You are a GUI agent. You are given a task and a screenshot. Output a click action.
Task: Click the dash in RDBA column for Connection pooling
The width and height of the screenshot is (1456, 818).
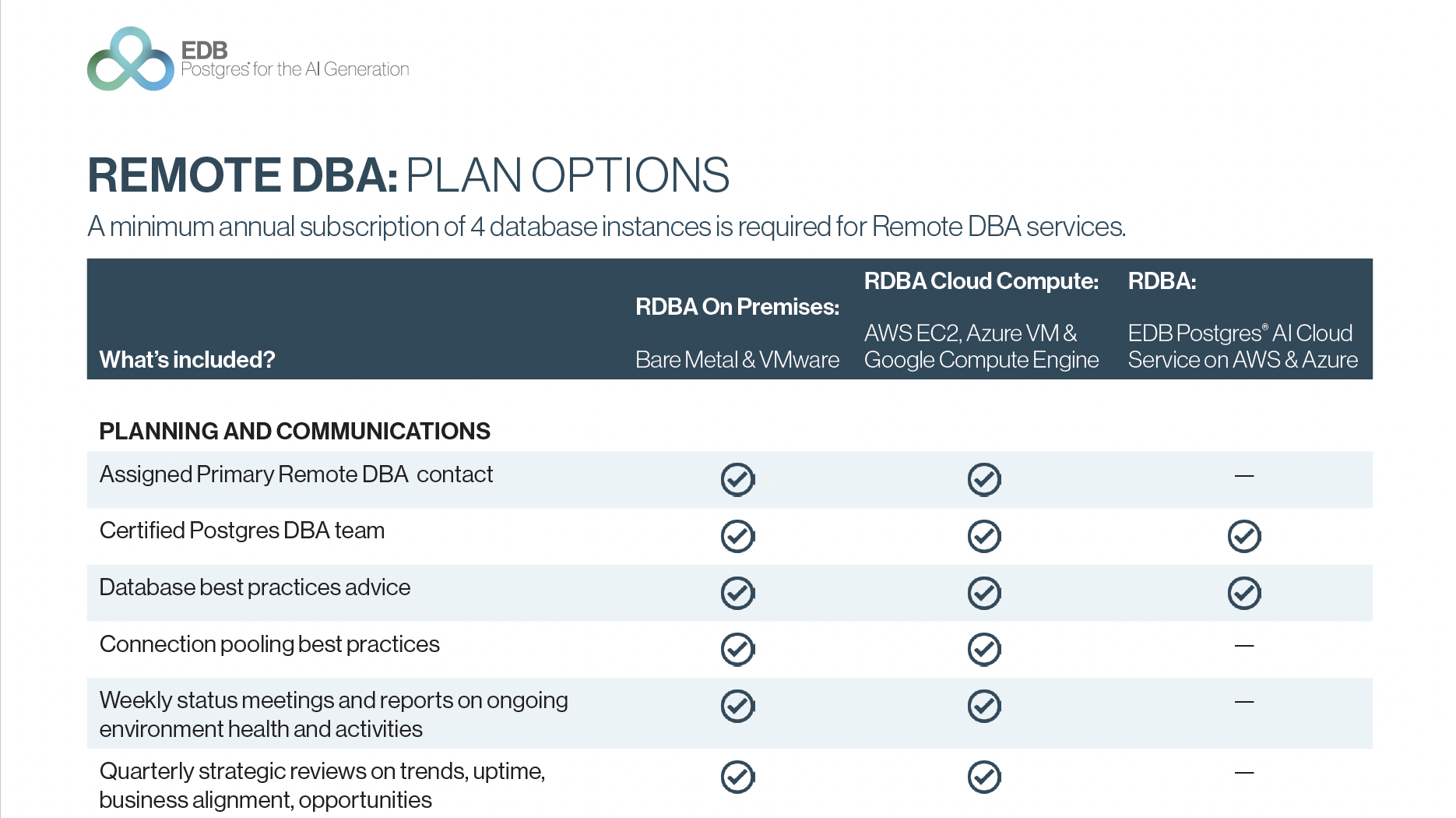pos(1244,645)
